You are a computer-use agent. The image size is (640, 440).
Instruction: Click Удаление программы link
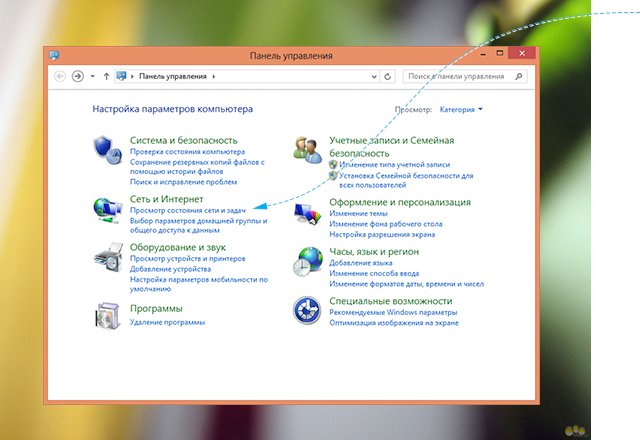point(167,322)
